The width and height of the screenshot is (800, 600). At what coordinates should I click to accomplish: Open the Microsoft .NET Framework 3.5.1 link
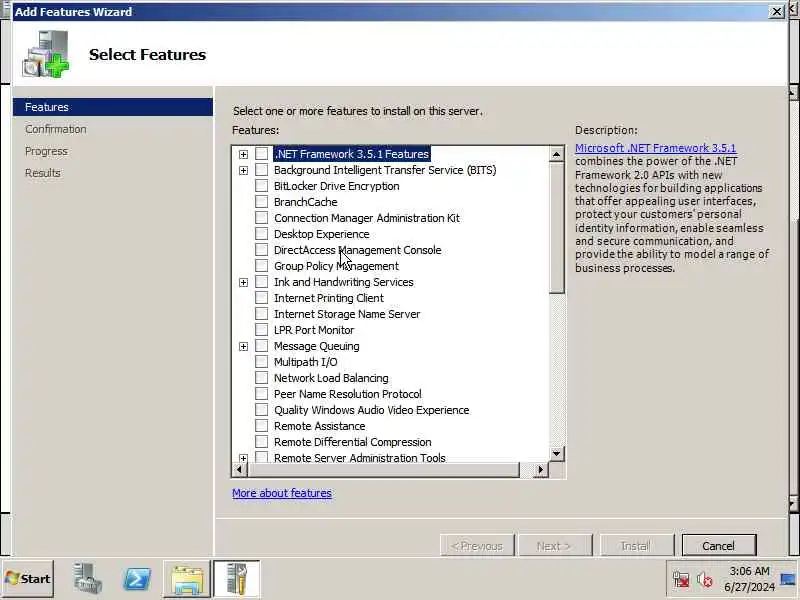click(656, 148)
